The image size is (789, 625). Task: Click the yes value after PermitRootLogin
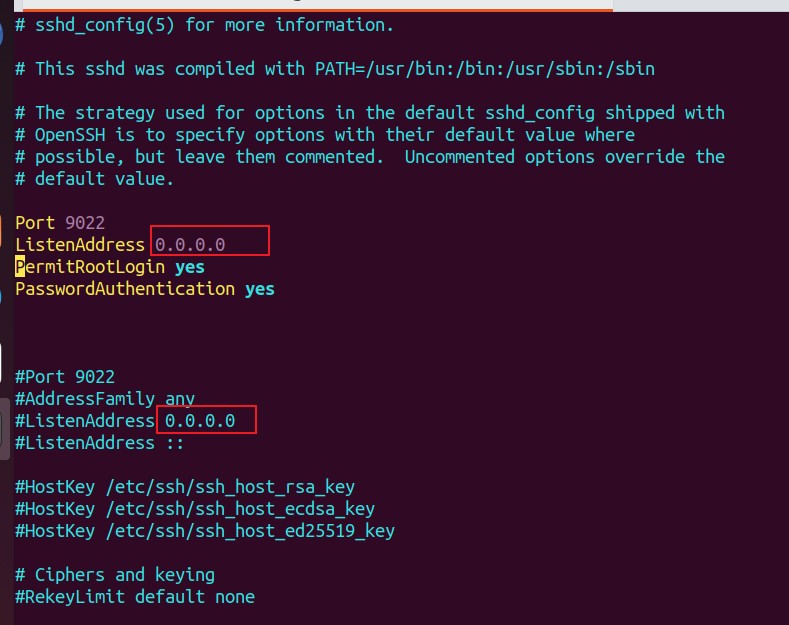[x=189, y=267]
